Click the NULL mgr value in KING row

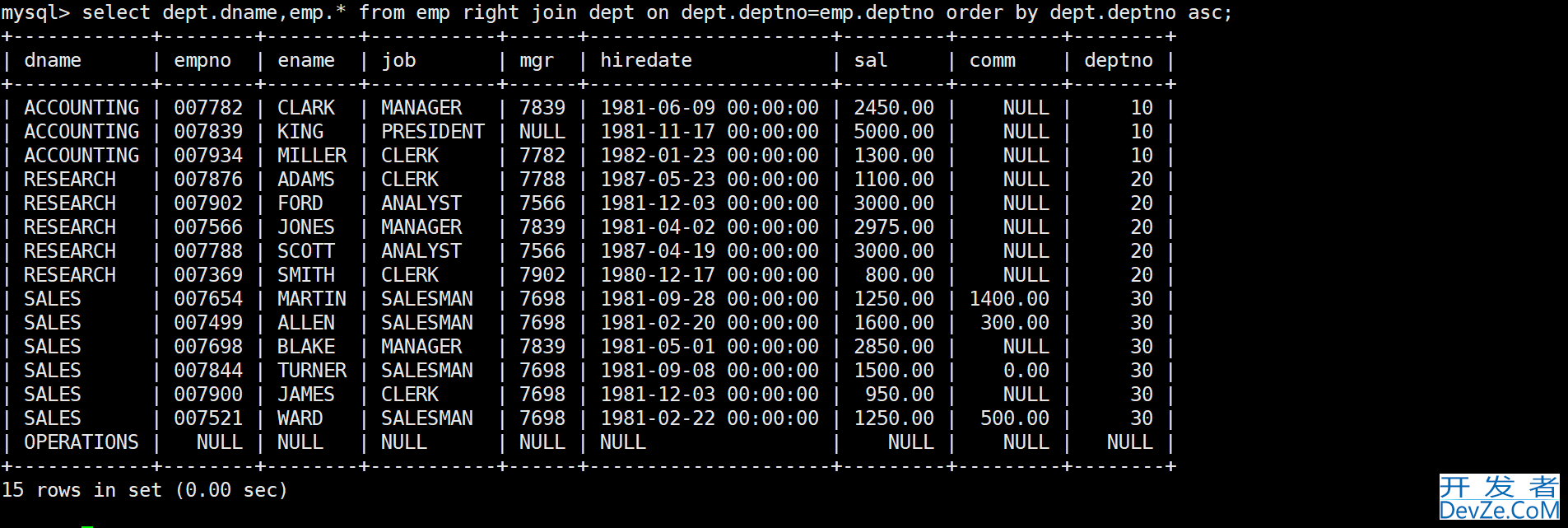pyautogui.click(x=542, y=132)
